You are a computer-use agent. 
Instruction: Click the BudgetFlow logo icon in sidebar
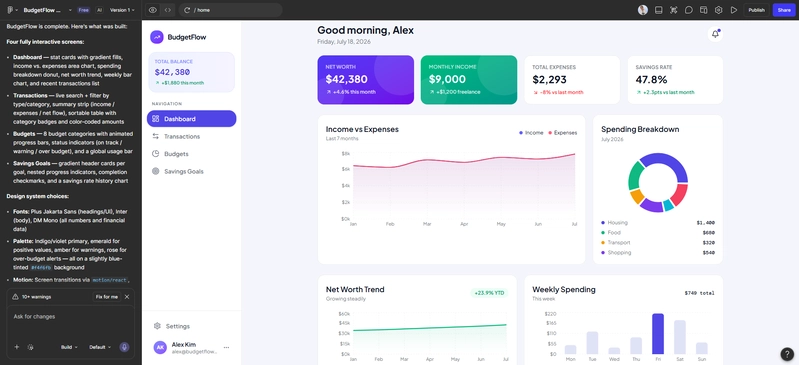(157, 37)
